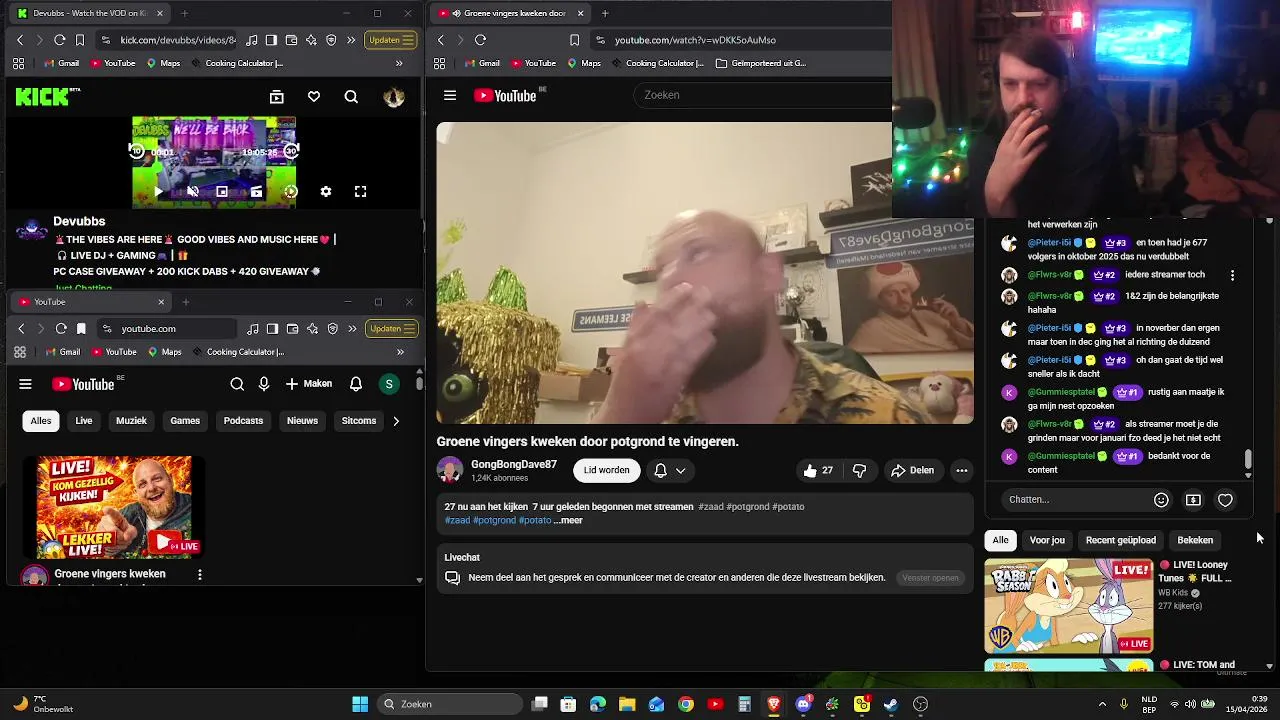Viewport: 1280px width, 720px height.
Task: Open options menu for Groene vingers kweken video
Action: 200,575
